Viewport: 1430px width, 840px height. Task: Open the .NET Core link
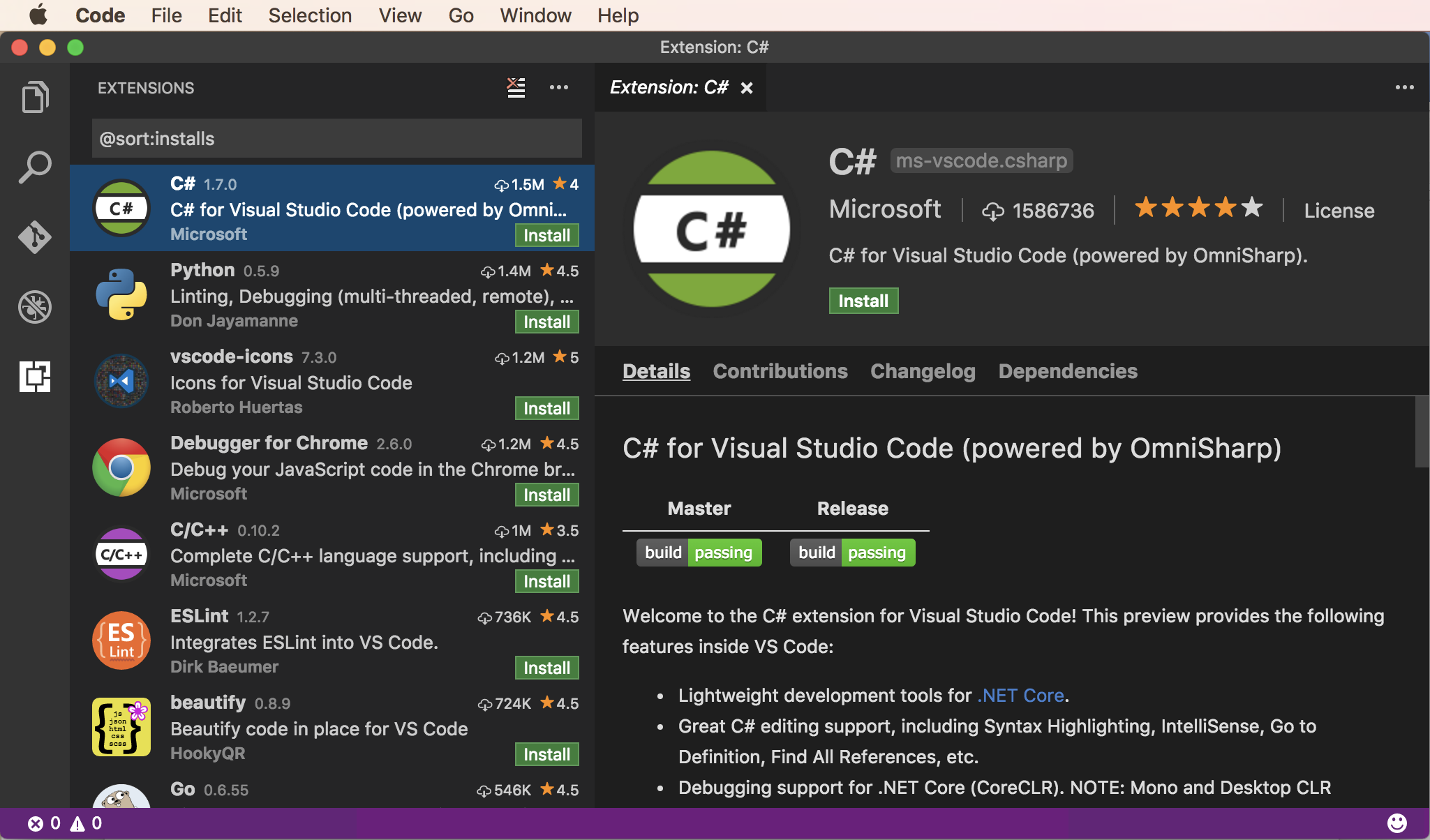(x=1021, y=696)
